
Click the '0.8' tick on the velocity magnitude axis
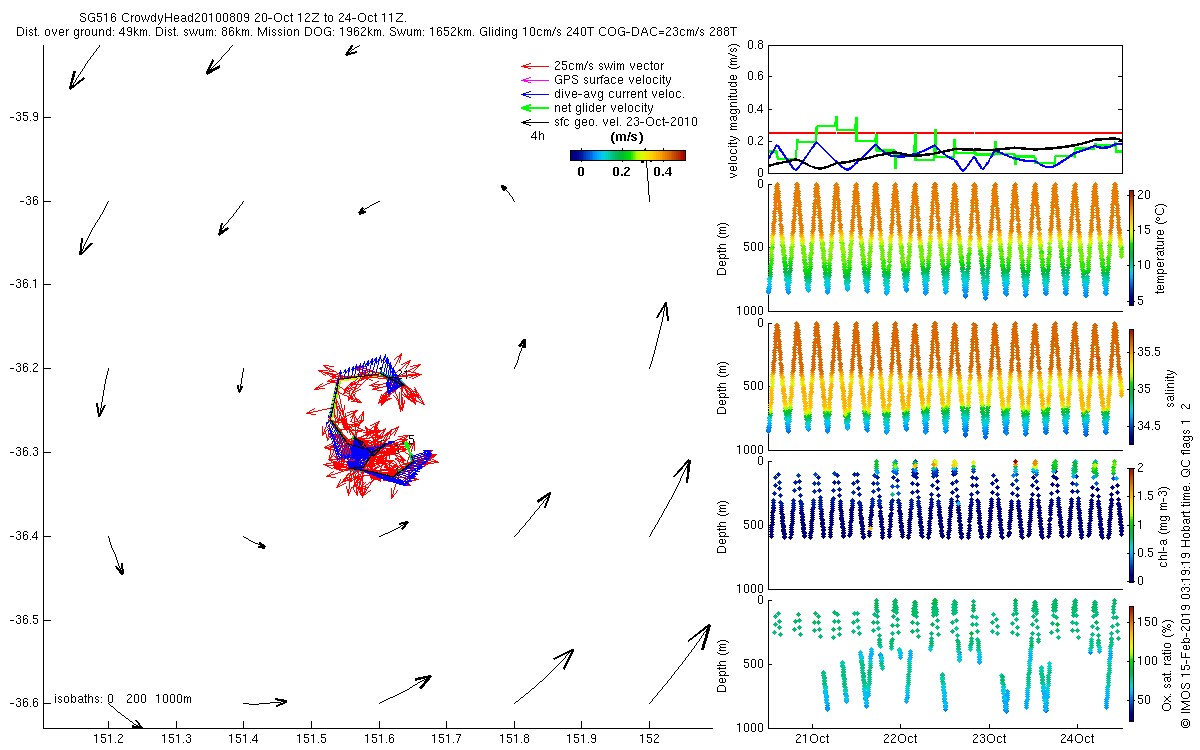755,46
